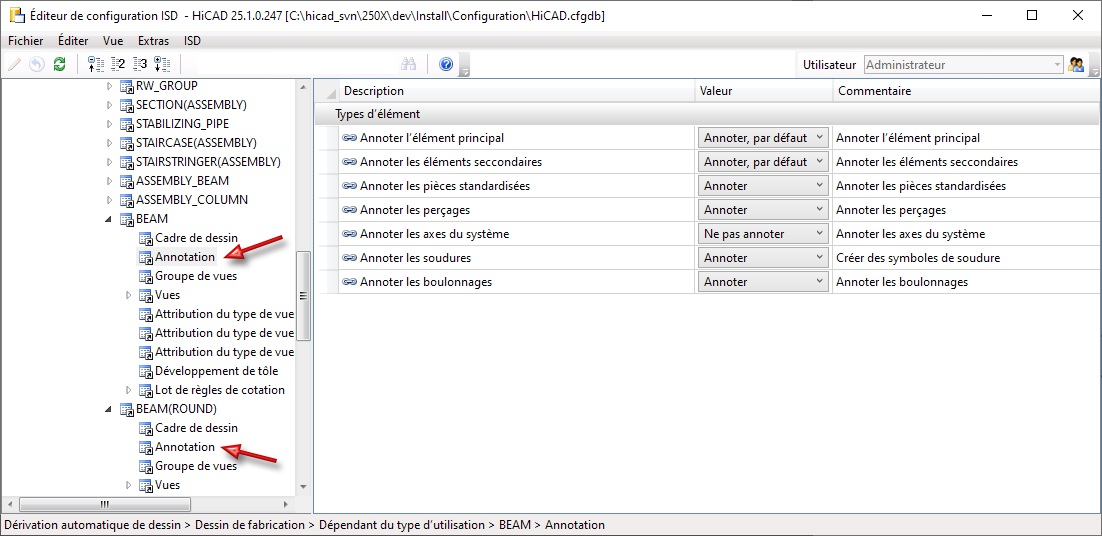Open value dropdown for Annoter les boulonnages
The width and height of the screenshot is (1102, 536).
coord(820,282)
